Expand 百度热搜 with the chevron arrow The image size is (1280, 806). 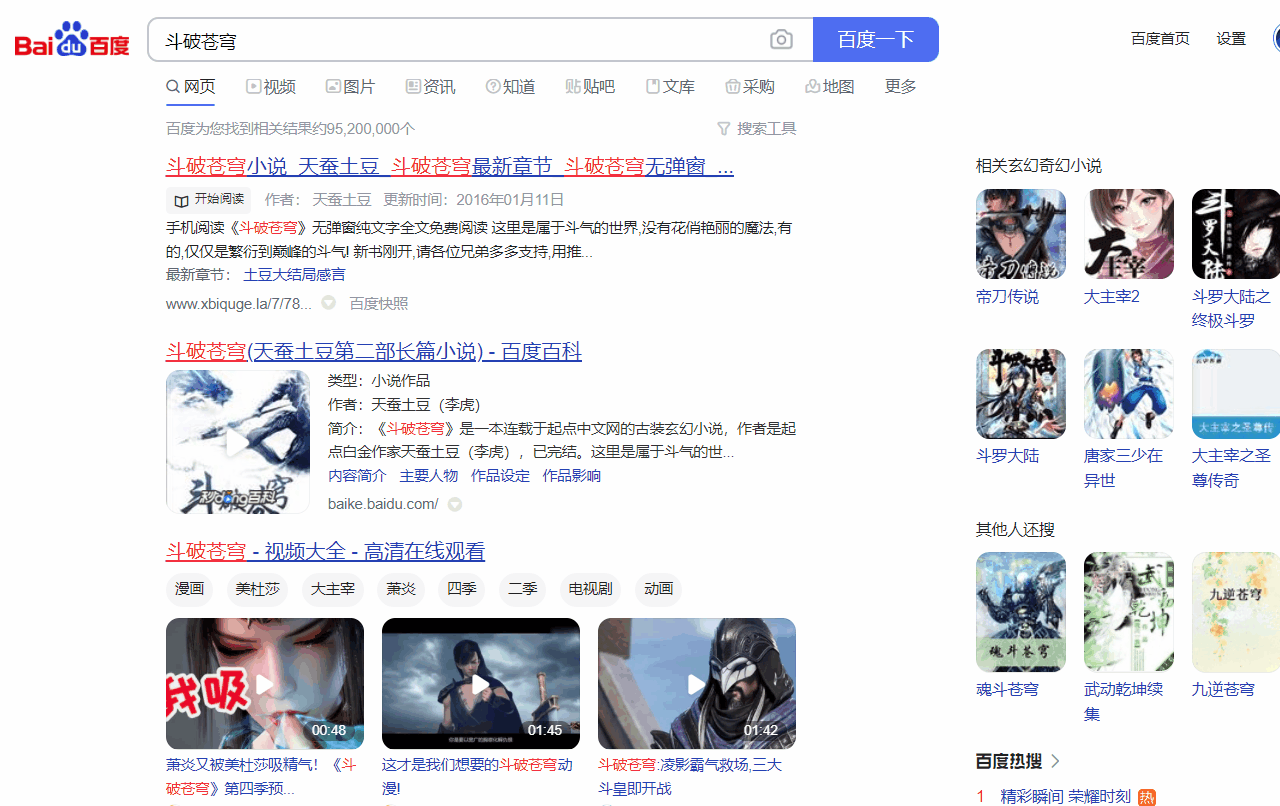1055,761
